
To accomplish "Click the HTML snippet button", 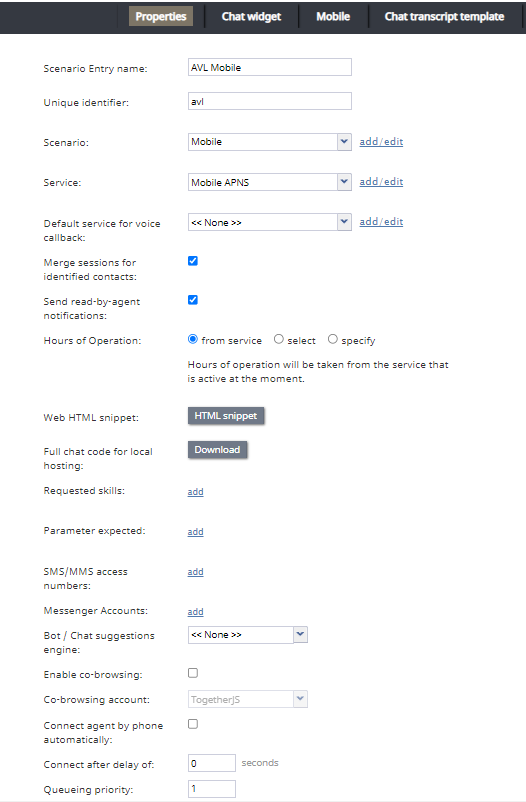I will 226,416.
